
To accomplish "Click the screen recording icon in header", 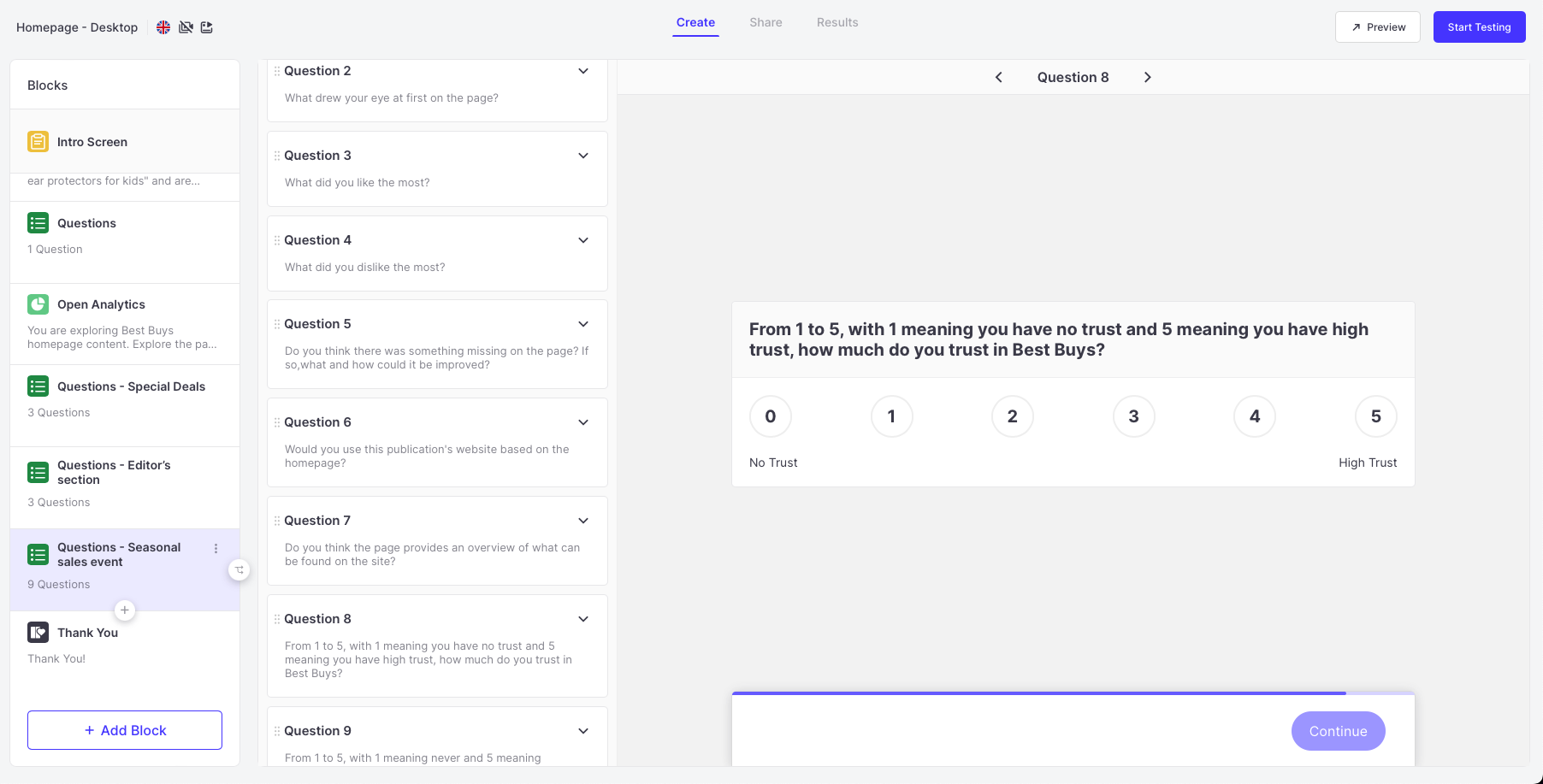I will tap(207, 27).
